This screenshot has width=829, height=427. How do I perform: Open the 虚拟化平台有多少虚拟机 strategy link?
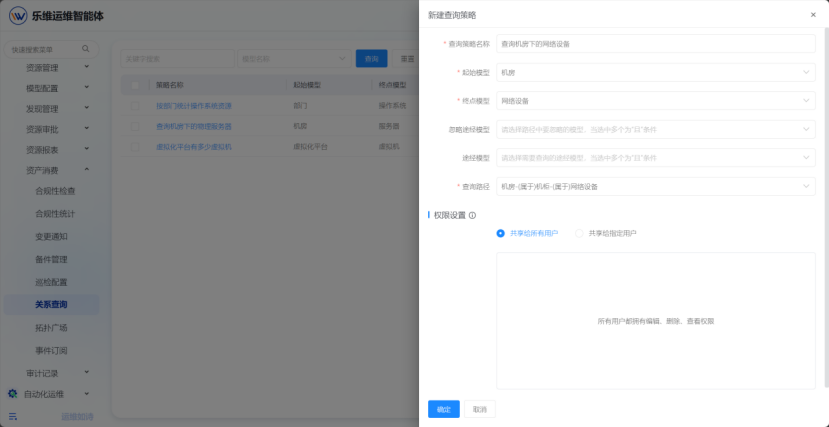(x=194, y=146)
